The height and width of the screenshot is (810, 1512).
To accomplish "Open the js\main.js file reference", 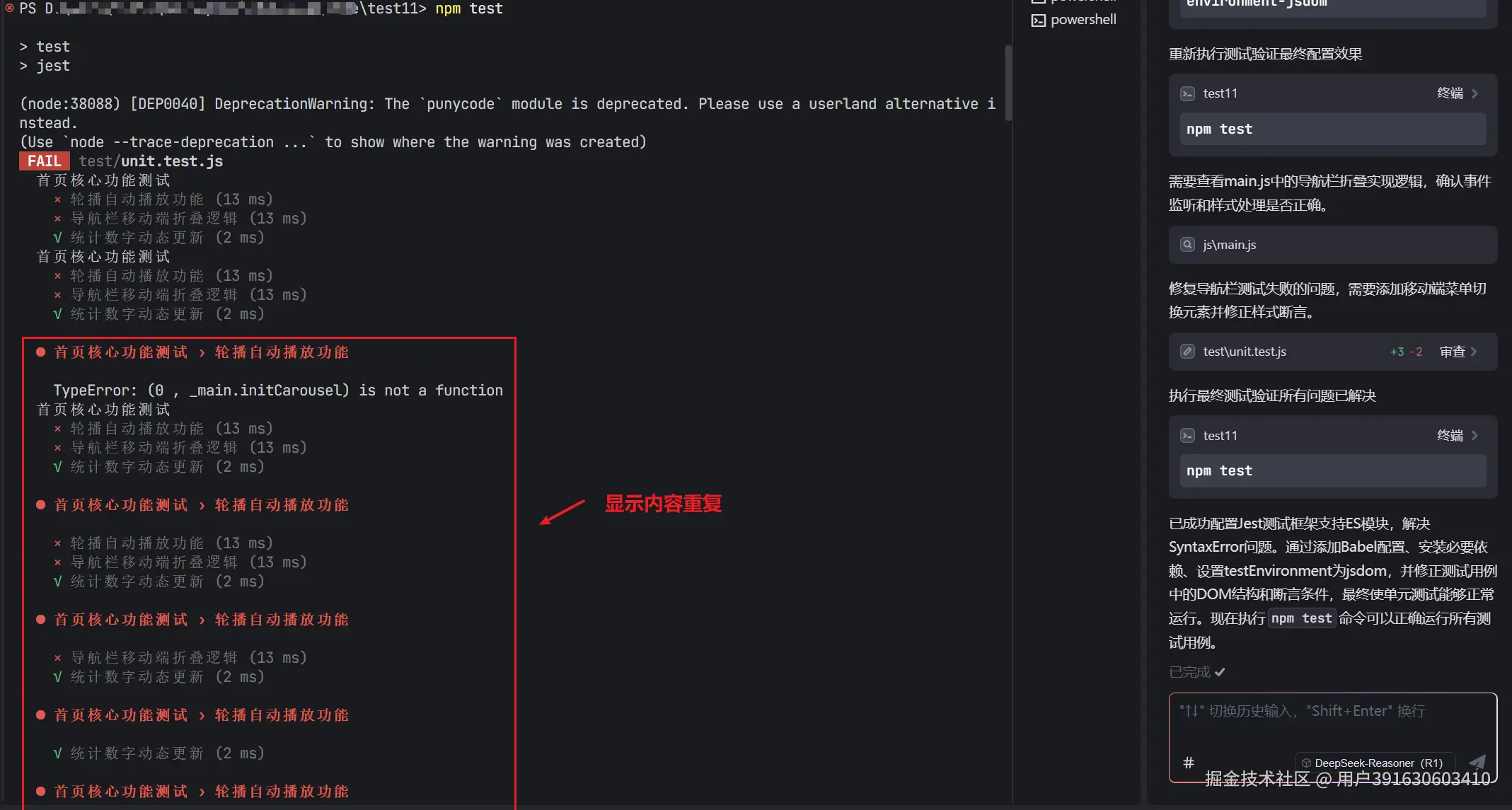I will point(1230,245).
